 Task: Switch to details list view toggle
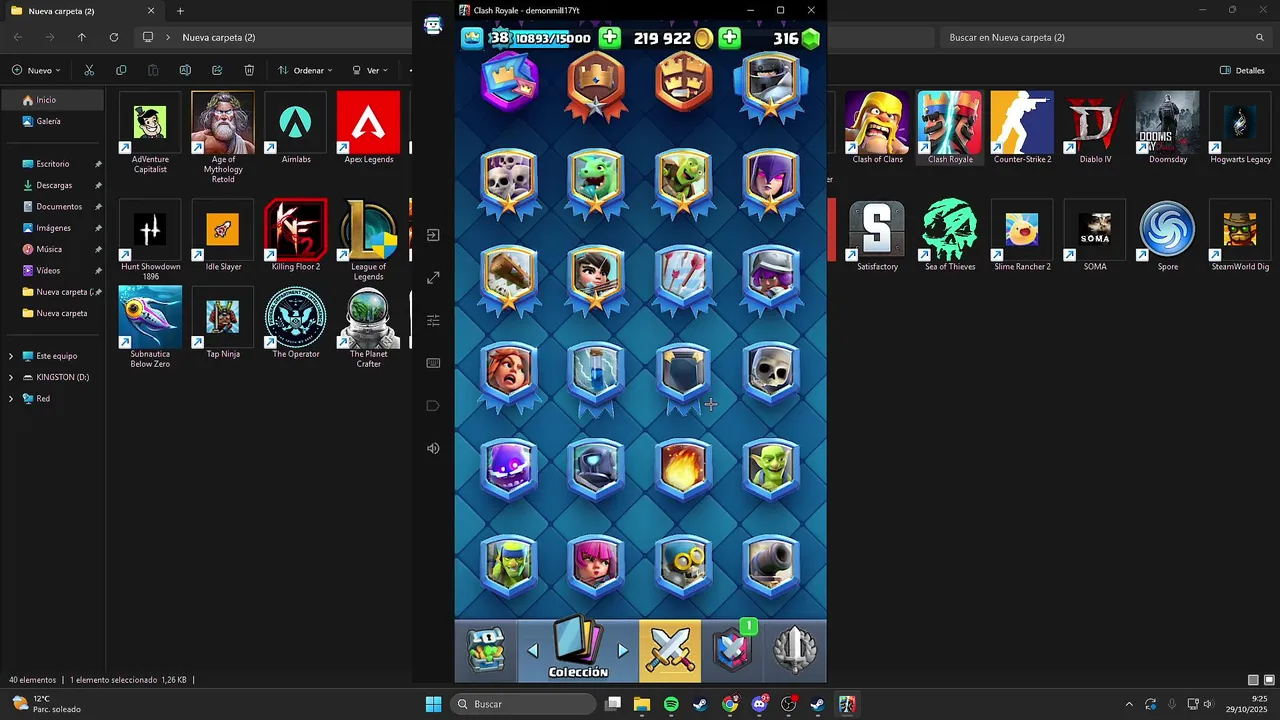[x=1253, y=680]
